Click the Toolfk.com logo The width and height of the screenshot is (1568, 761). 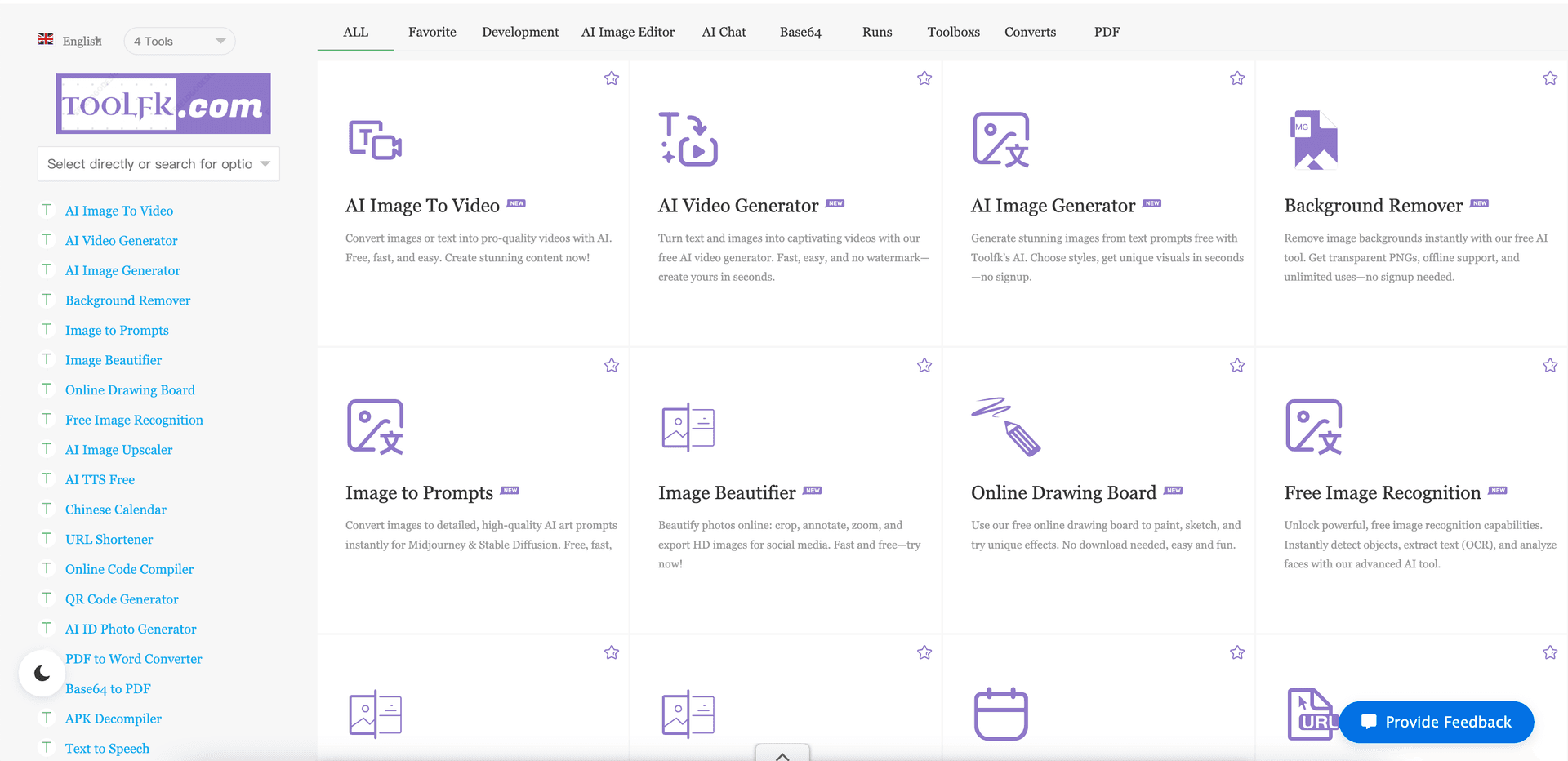(163, 104)
